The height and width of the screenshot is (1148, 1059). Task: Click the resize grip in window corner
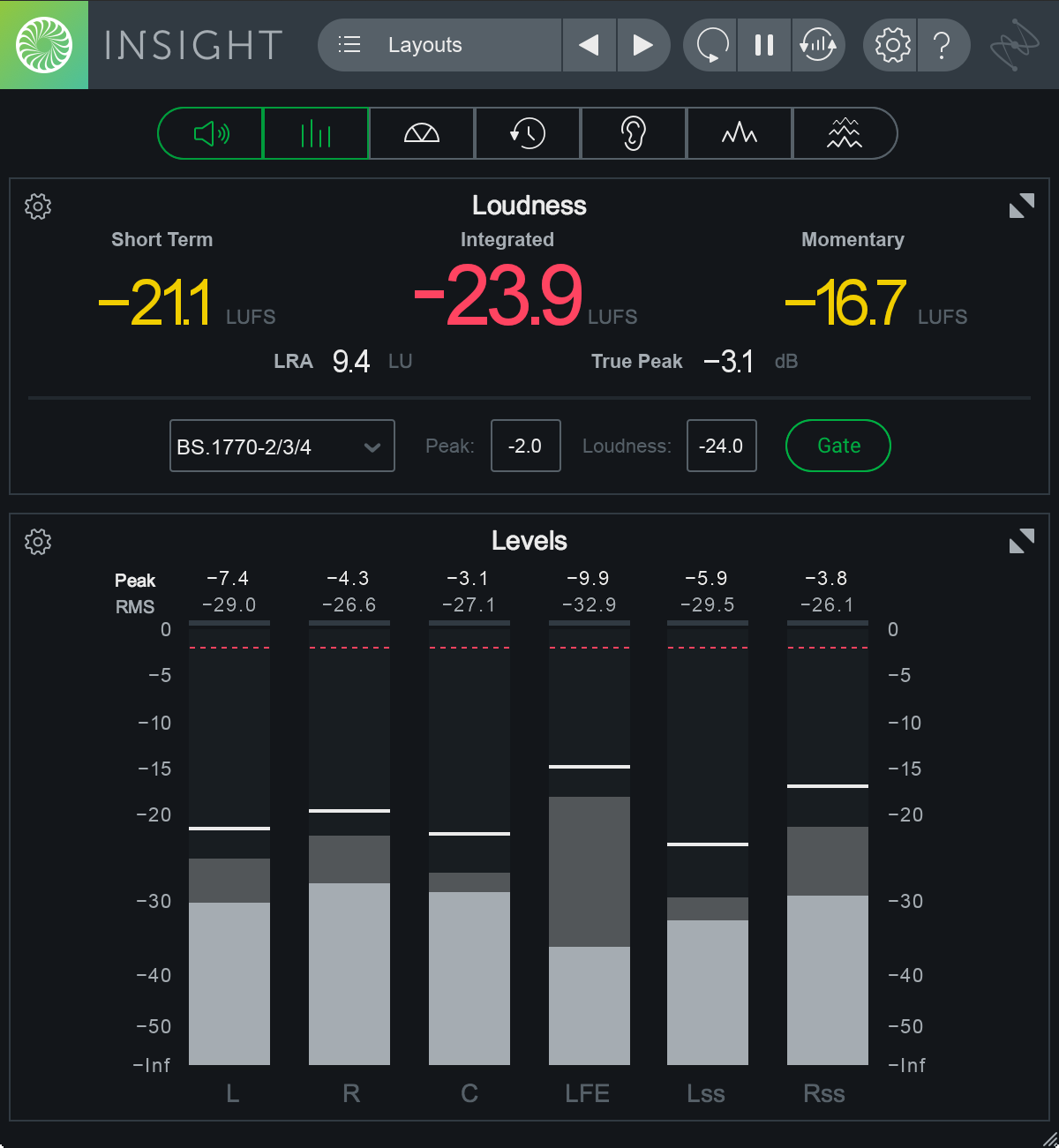click(x=1049, y=1138)
